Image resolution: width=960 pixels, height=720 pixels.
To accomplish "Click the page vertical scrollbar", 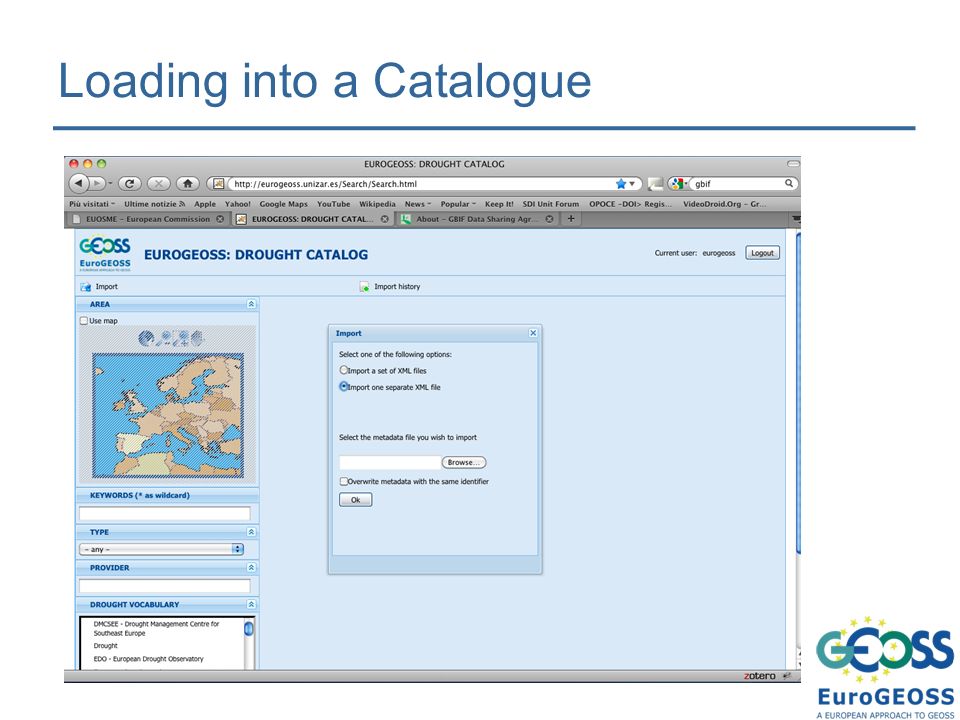I will tap(798, 392).
